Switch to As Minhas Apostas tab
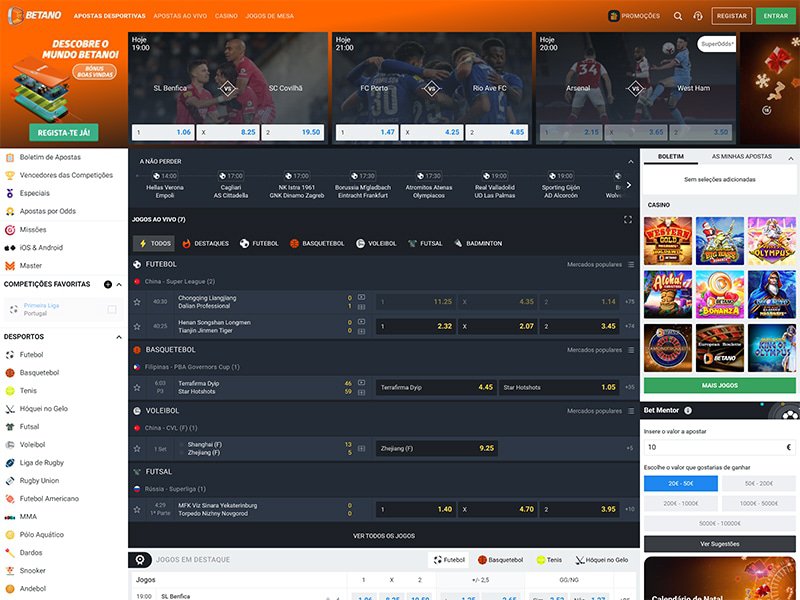The image size is (800, 600). (x=741, y=156)
